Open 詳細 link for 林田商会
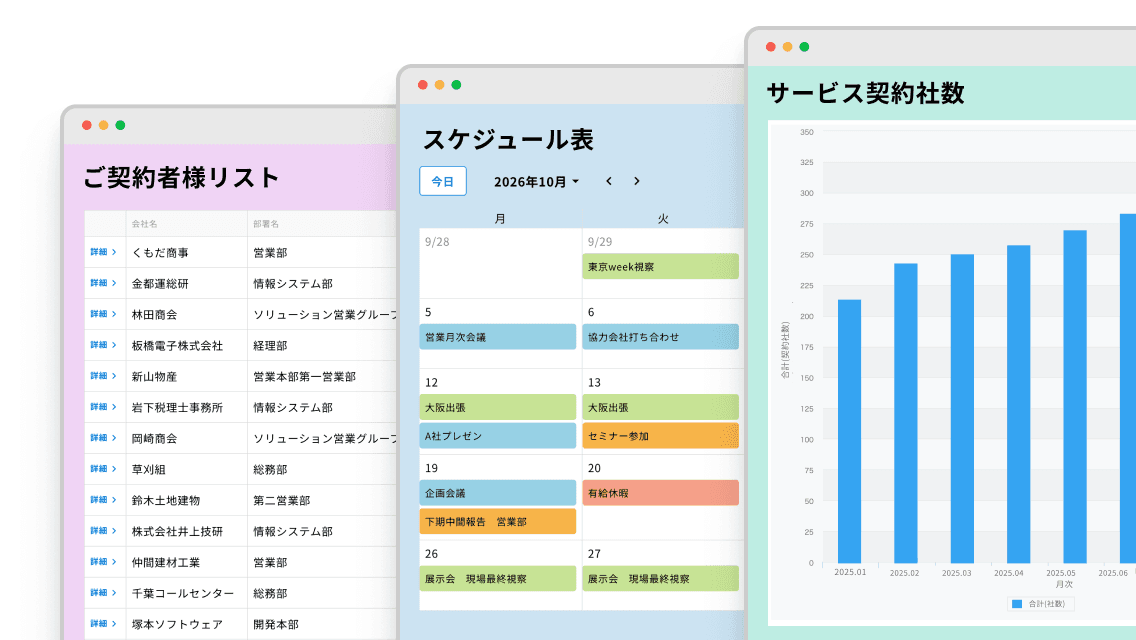 point(103,314)
